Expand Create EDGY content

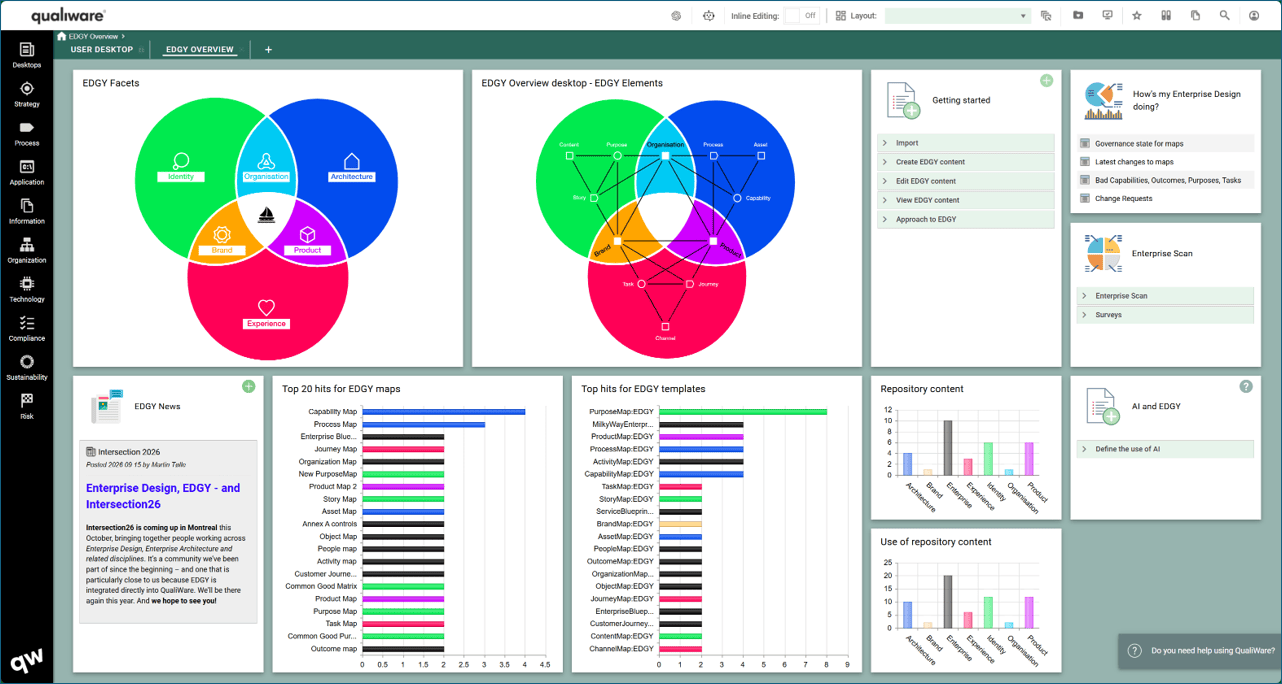(x=966, y=162)
